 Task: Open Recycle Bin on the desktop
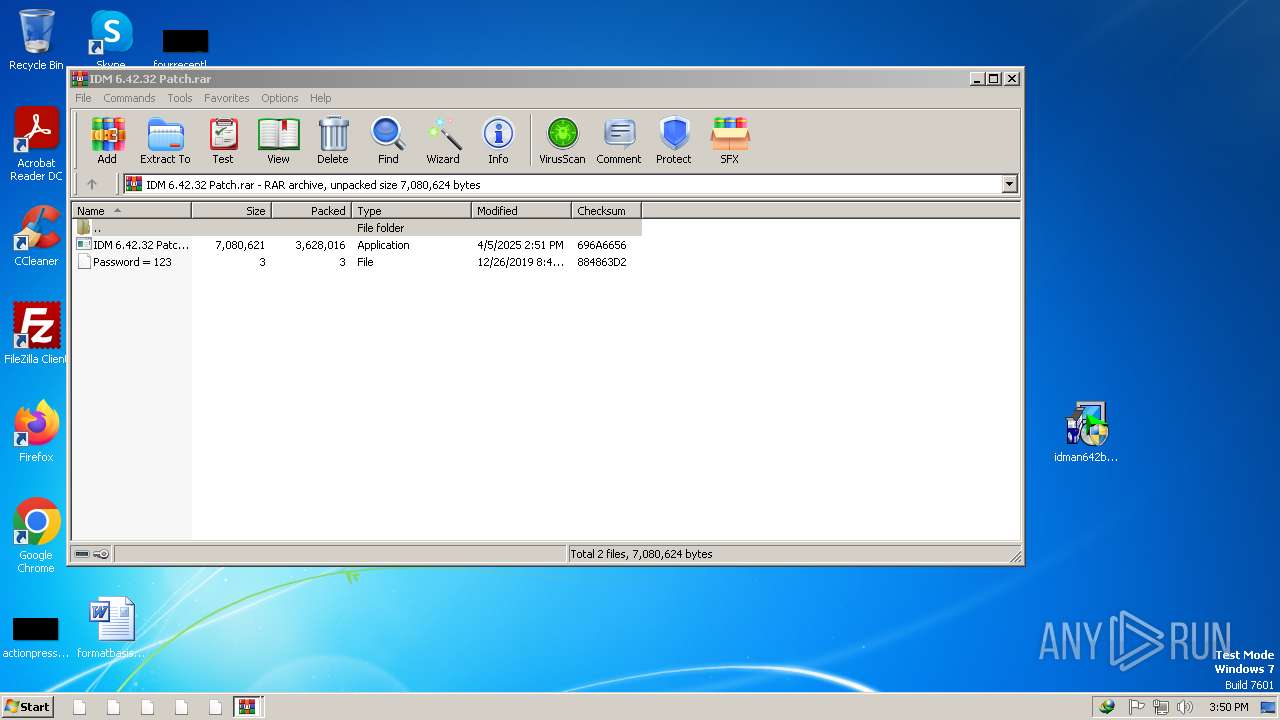36,40
